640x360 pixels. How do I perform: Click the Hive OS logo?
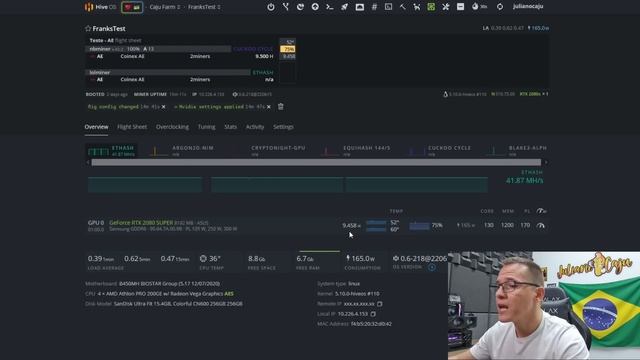[100, 7]
